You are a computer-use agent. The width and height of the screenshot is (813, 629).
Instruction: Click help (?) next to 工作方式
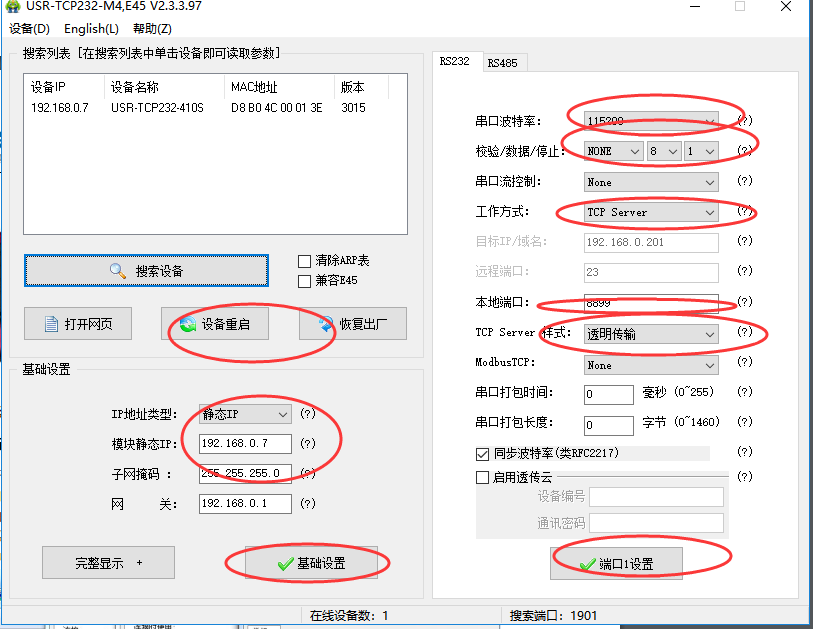click(744, 212)
